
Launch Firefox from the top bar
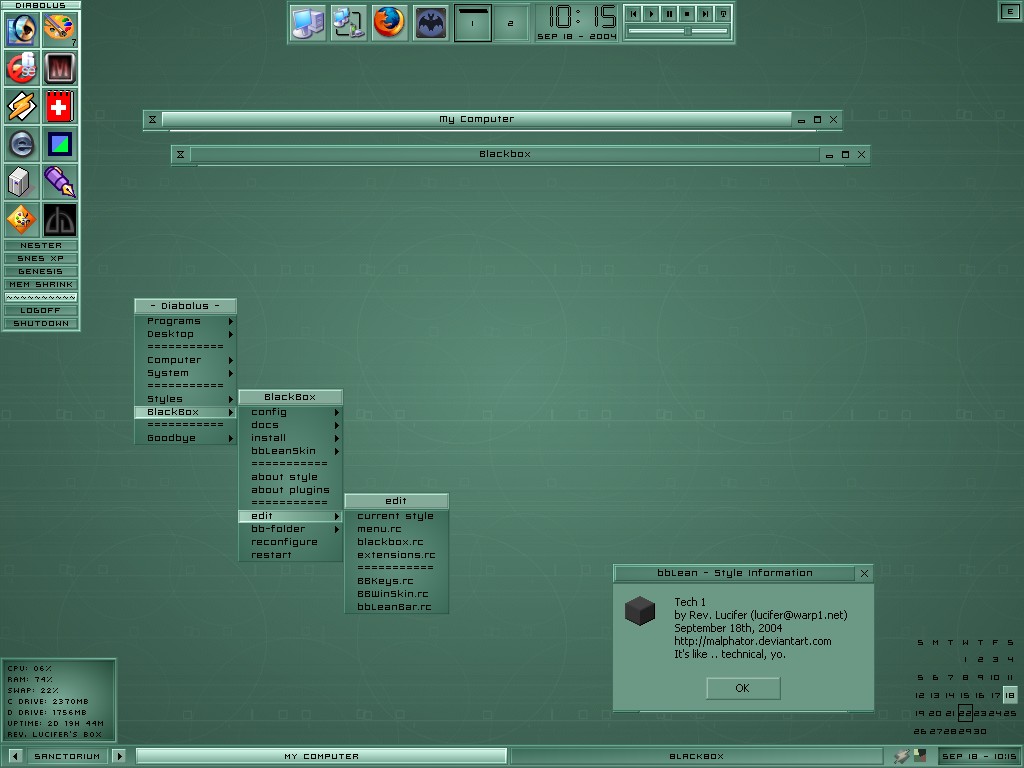(389, 23)
